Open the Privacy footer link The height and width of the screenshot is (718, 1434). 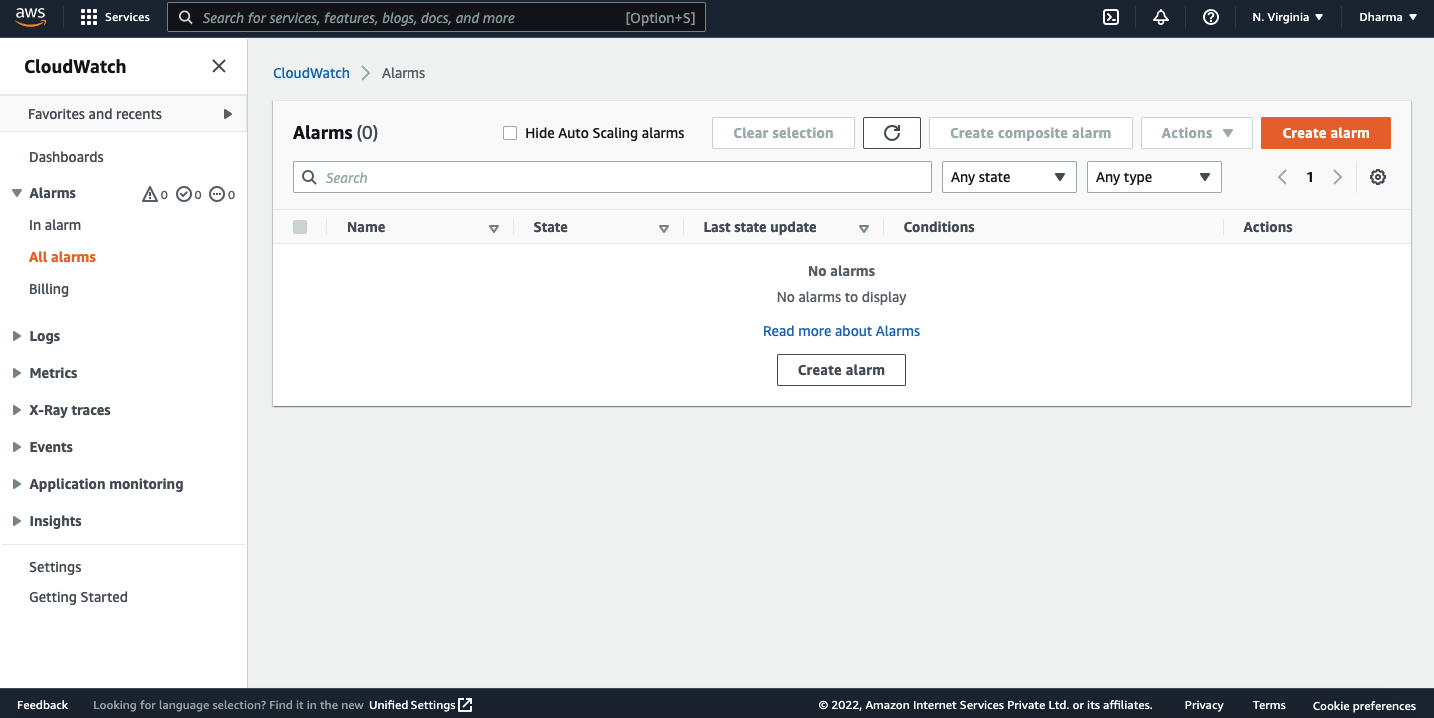tap(1204, 705)
